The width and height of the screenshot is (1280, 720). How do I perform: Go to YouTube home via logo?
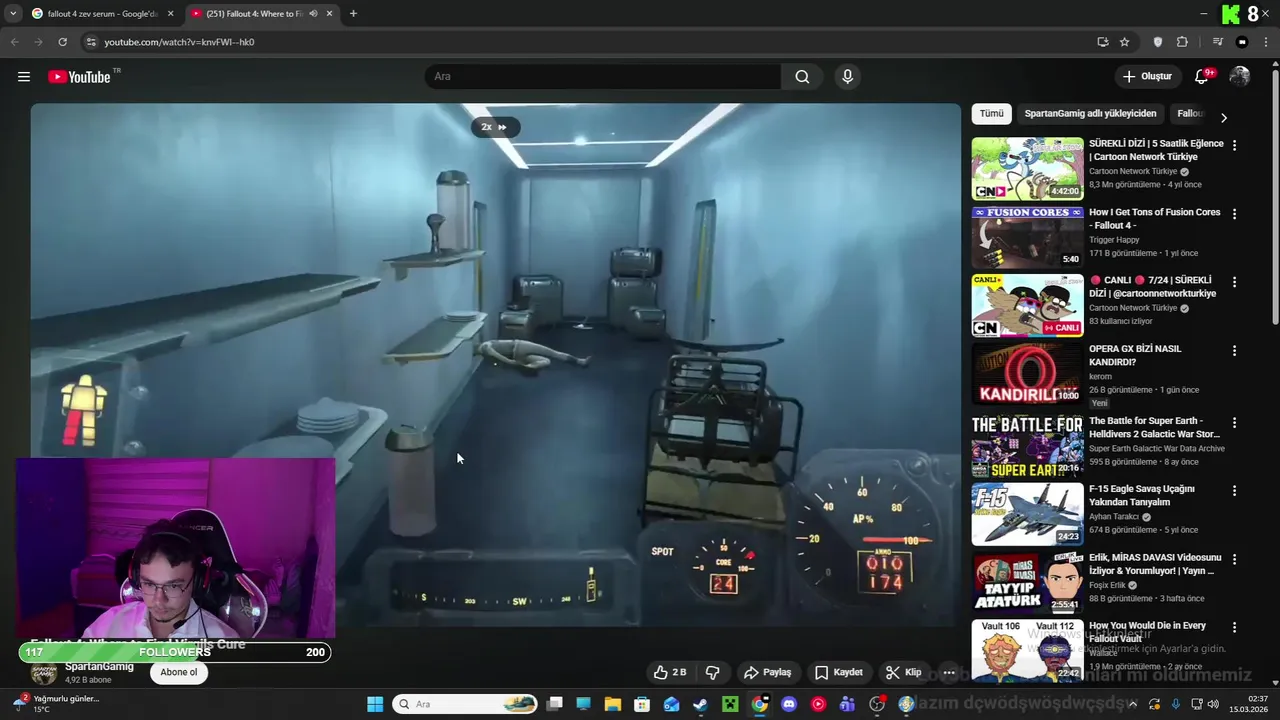(x=80, y=77)
